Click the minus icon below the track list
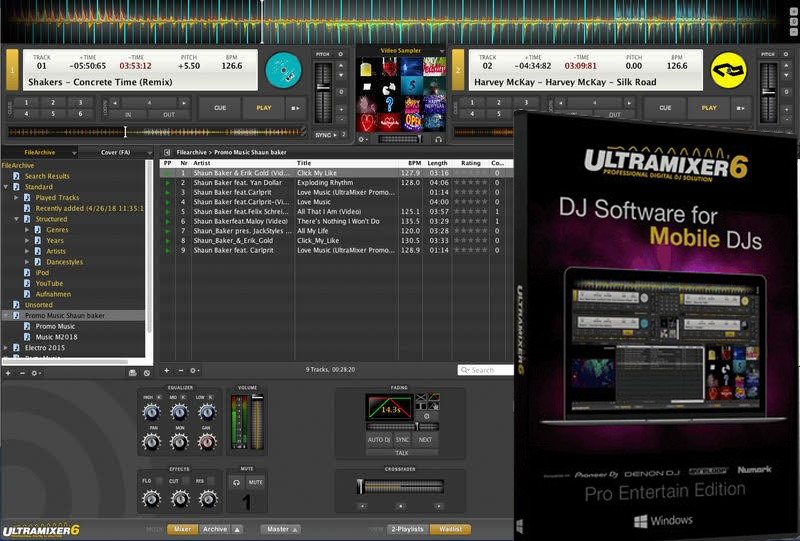This screenshot has height=541, width=800. pyautogui.click(x=181, y=370)
